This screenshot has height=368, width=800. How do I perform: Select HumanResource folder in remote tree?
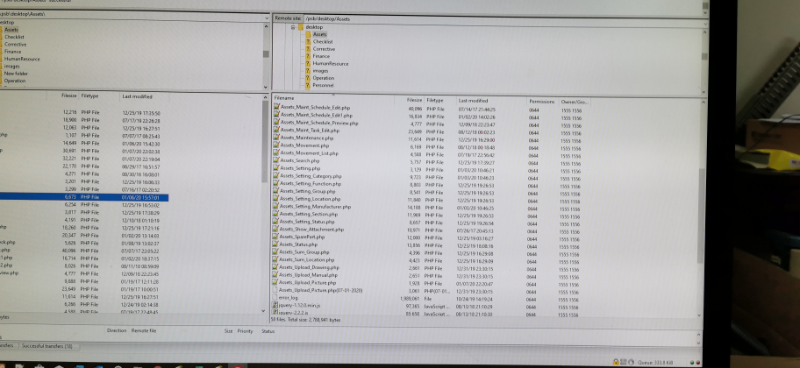coord(330,64)
